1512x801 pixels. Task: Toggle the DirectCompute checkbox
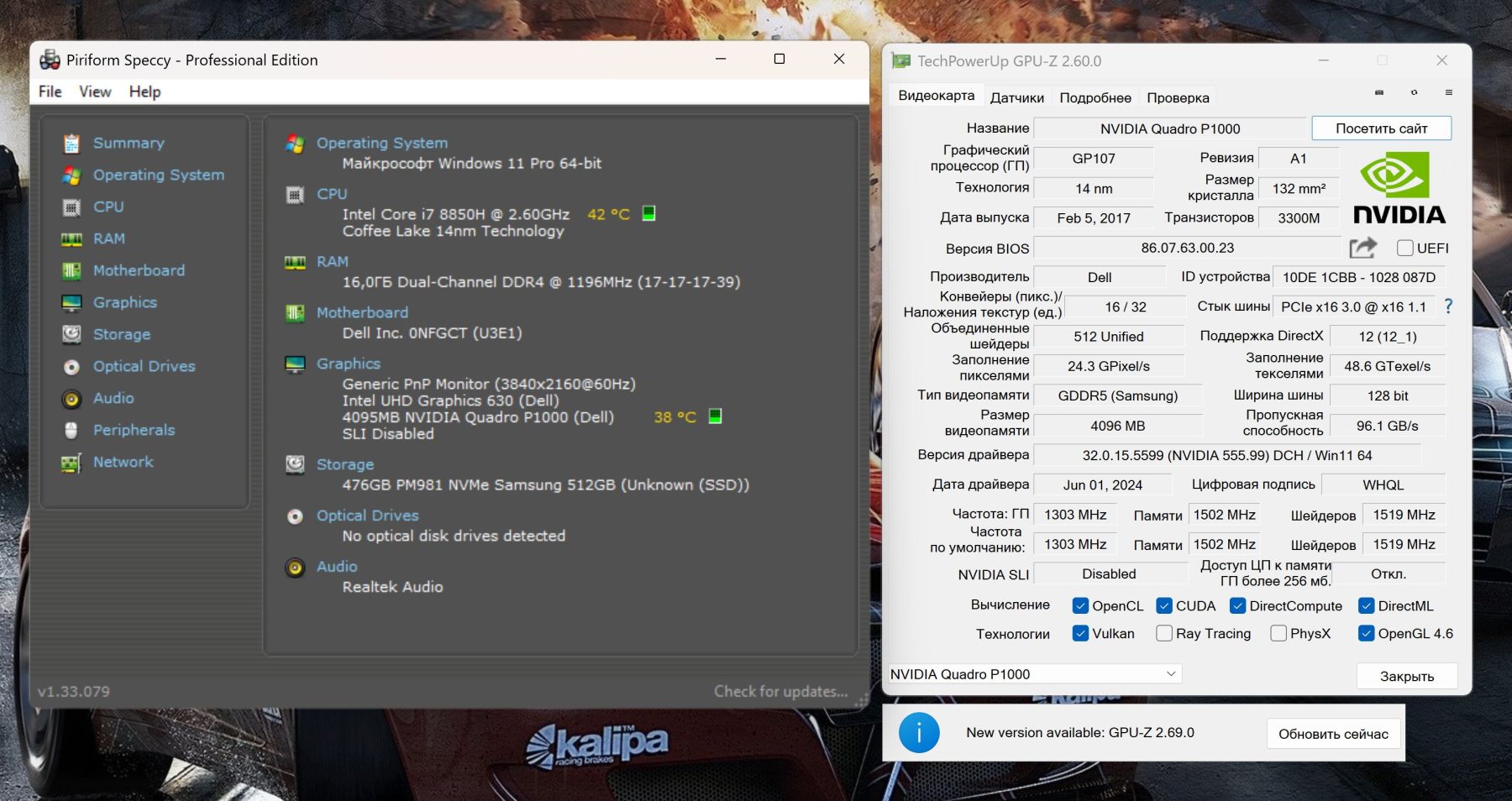click(1237, 605)
